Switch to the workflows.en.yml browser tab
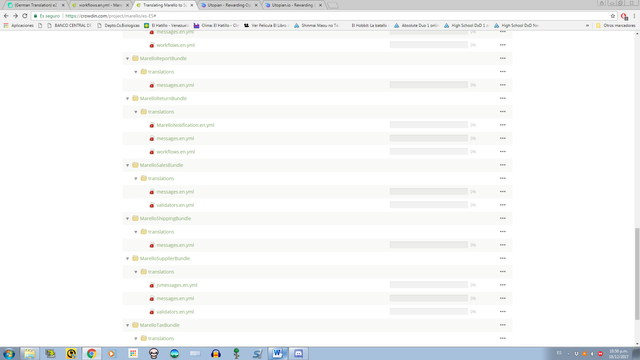This screenshot has height=360, width=640. (x=100, y=5)
